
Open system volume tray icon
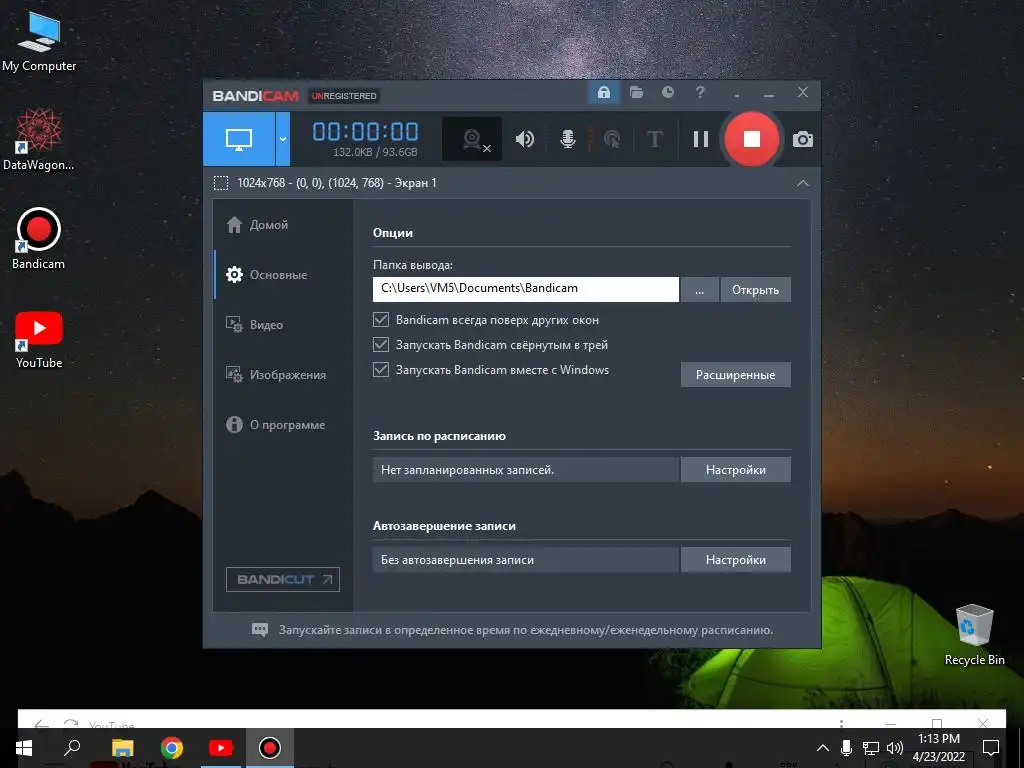[x=895, y=748]
